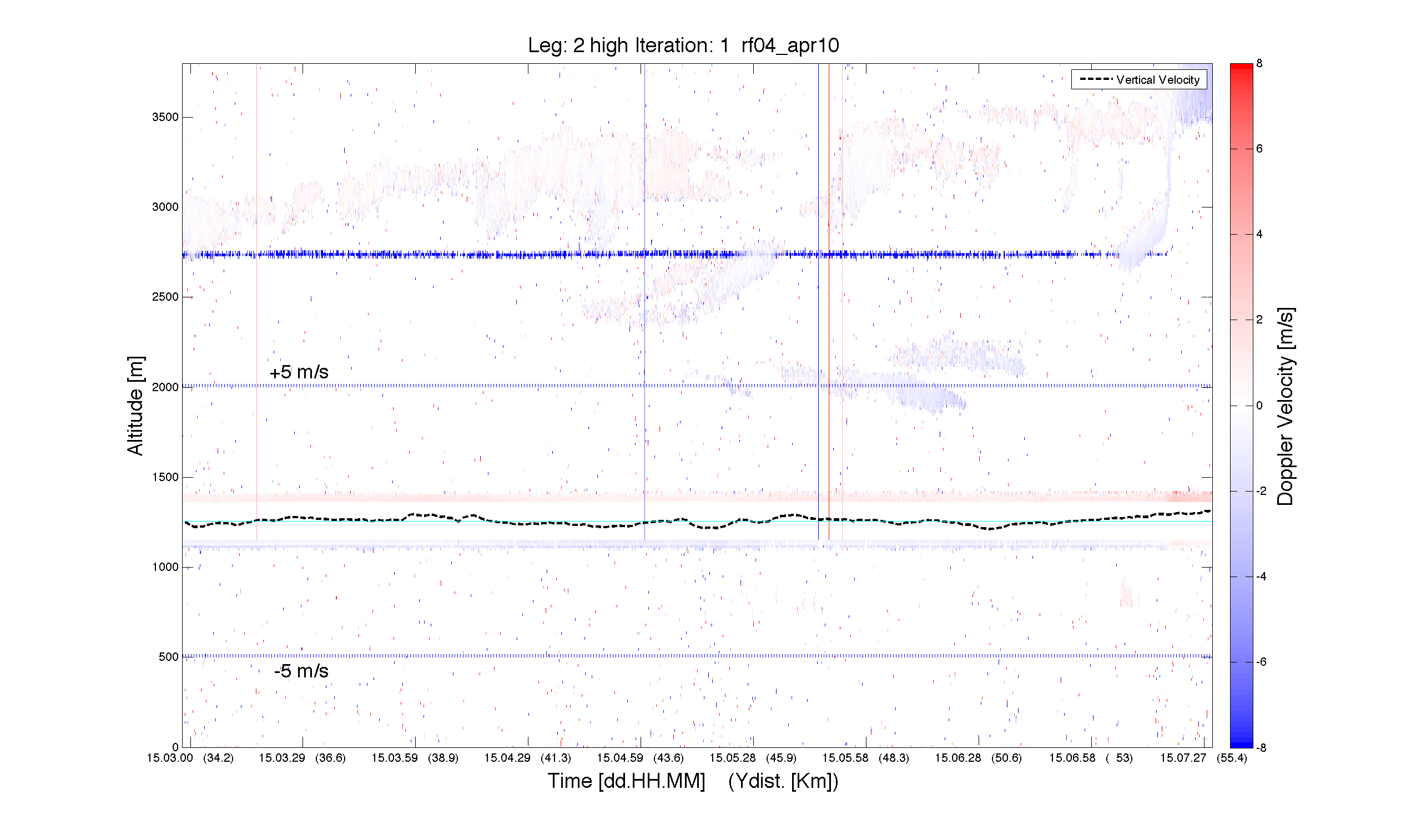Click the time tick label '15.03.59 (38.9)'

(415, 758)
